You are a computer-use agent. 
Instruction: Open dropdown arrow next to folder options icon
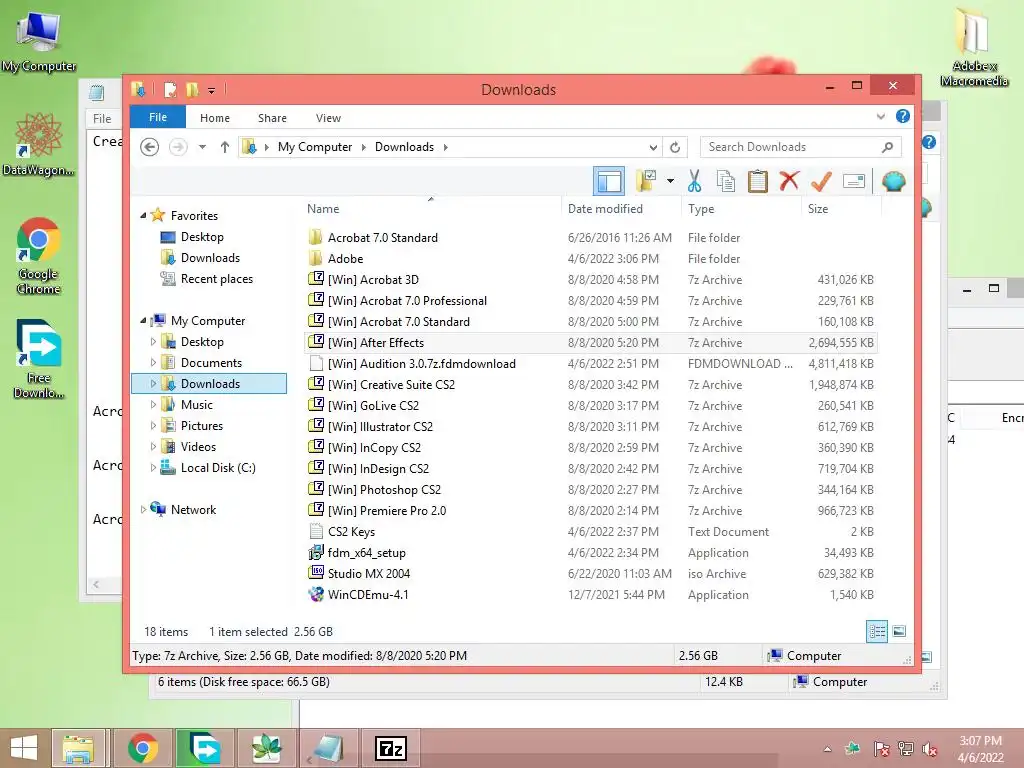pyautogui.click(x=670, y=181)
